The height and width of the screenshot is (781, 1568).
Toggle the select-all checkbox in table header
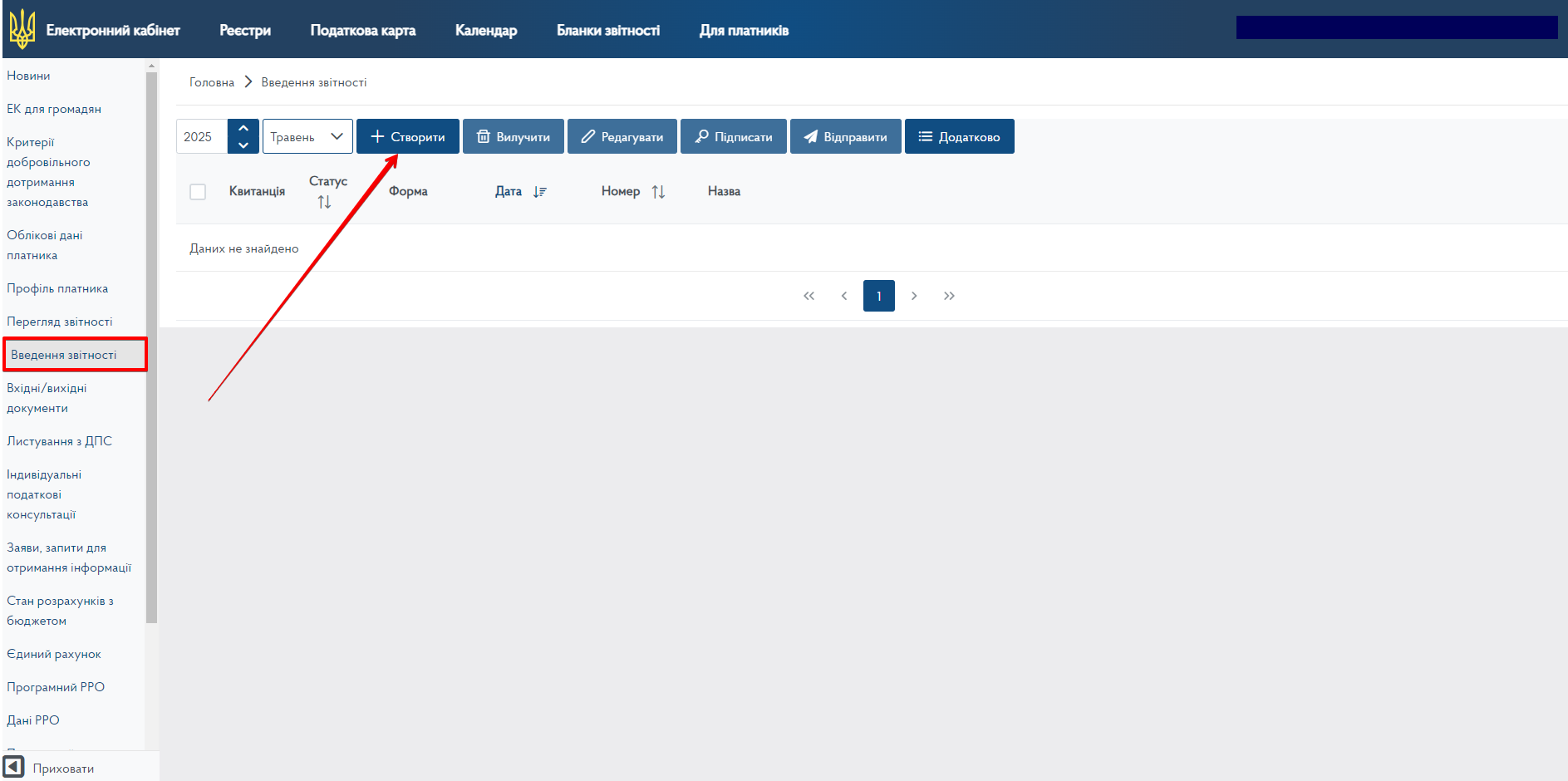click(198, 192)
